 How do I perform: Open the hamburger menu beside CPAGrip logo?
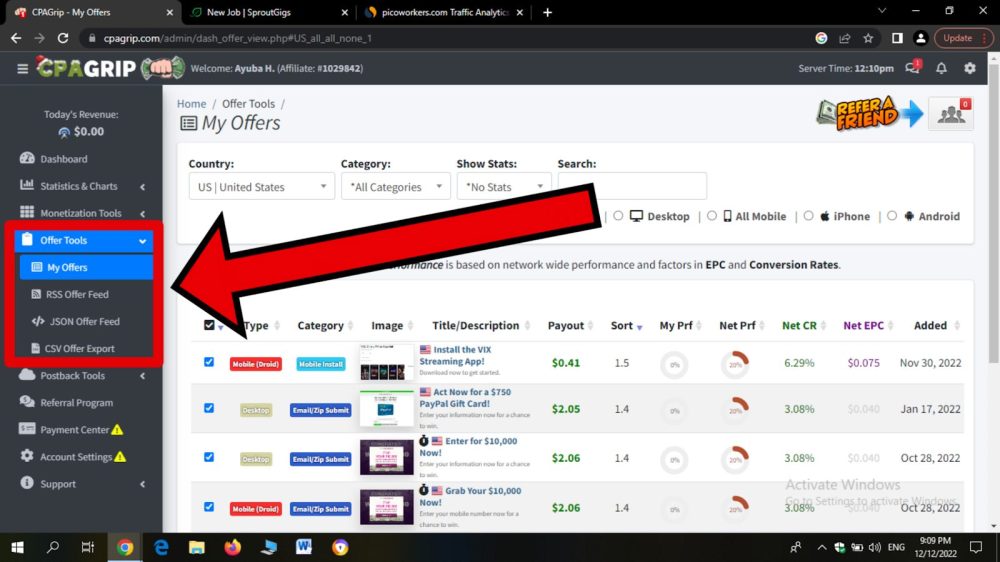22,68
